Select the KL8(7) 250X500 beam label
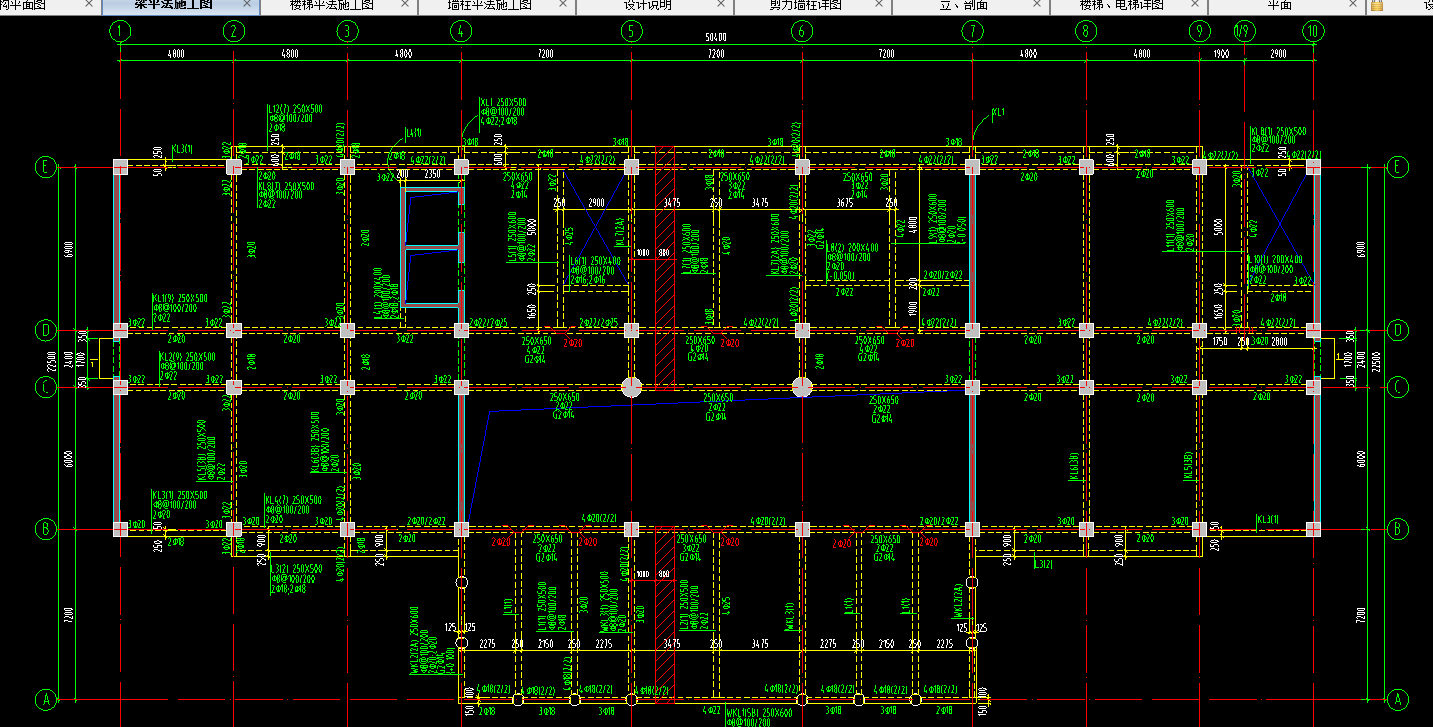Screen dimensions: 1433x727 [x=286, y=186]
